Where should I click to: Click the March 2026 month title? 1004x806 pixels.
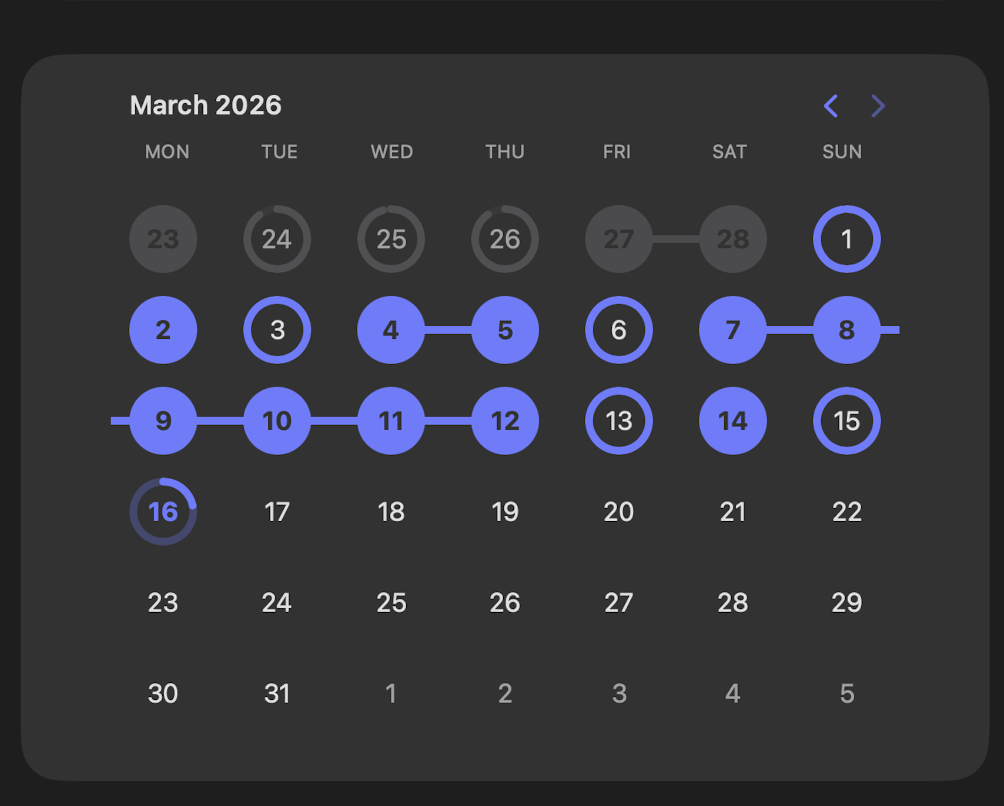pyautogui.click(x=206, y=105)
